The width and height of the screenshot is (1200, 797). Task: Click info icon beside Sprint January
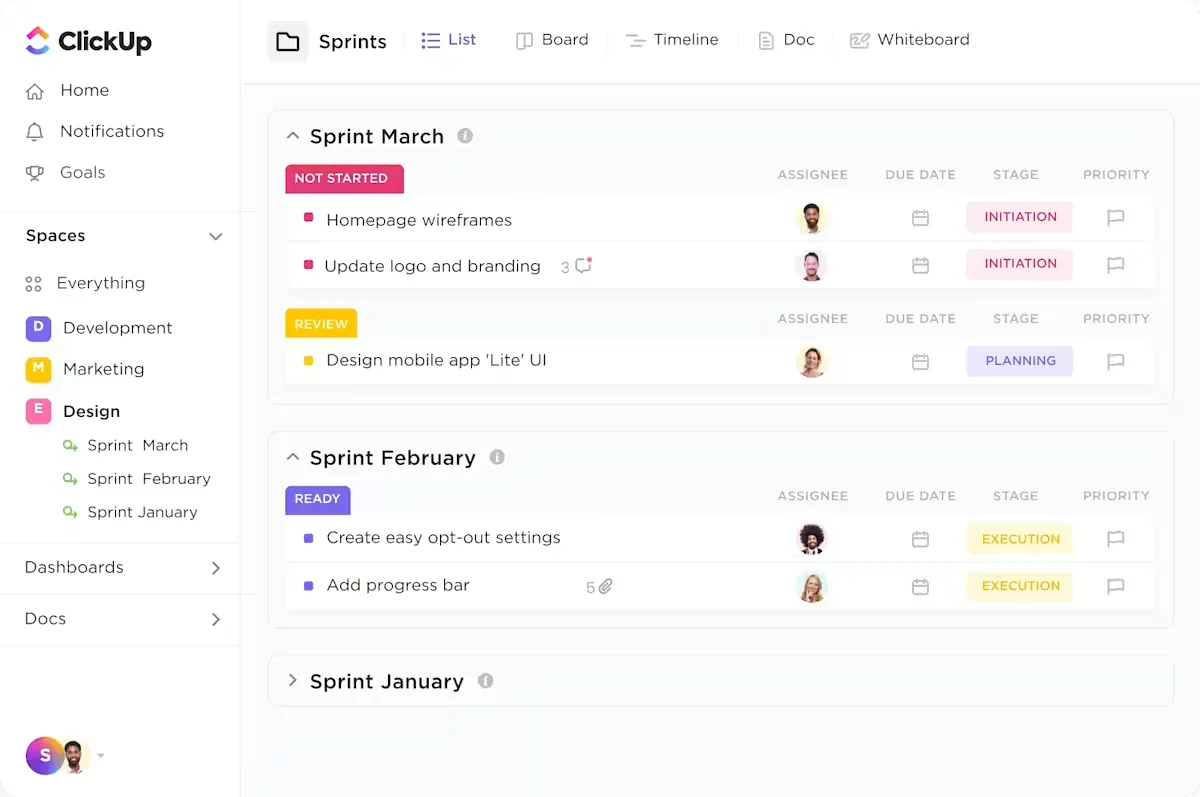click(x=486, y=681)
